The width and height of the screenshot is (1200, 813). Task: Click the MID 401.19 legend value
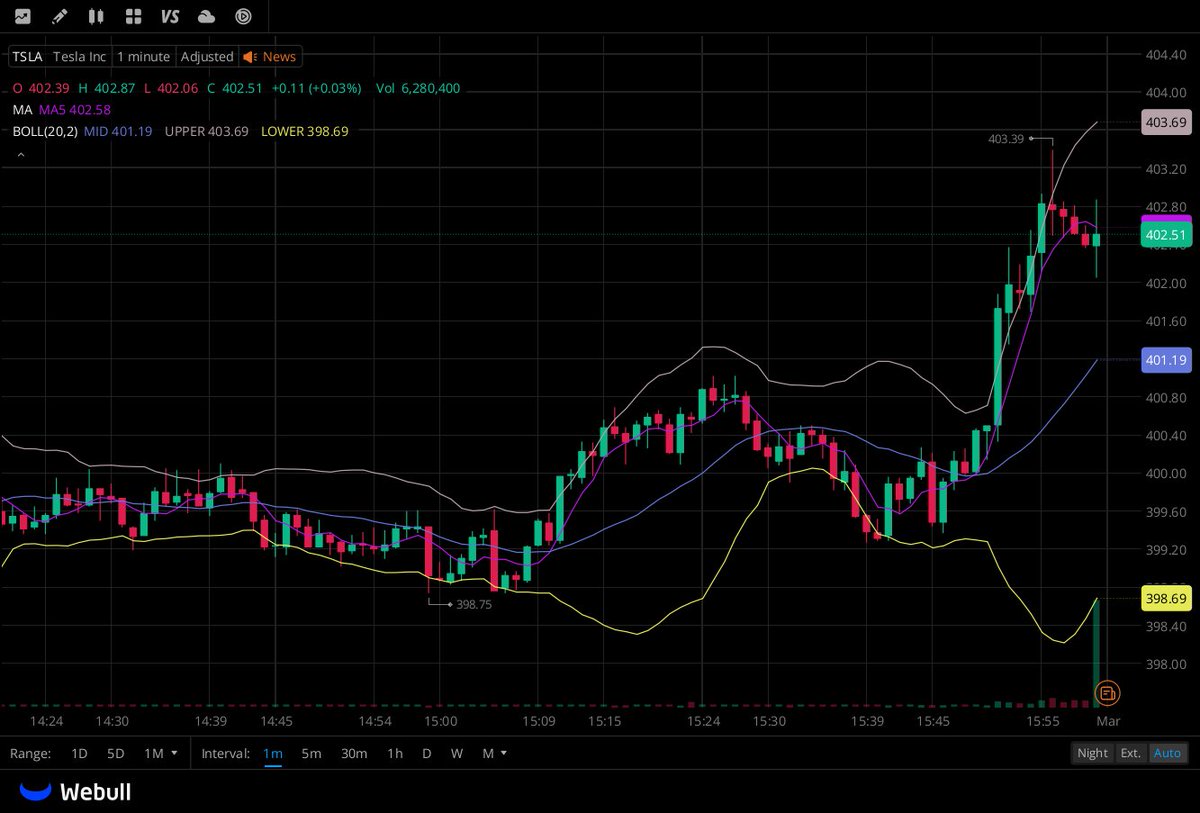117,131
